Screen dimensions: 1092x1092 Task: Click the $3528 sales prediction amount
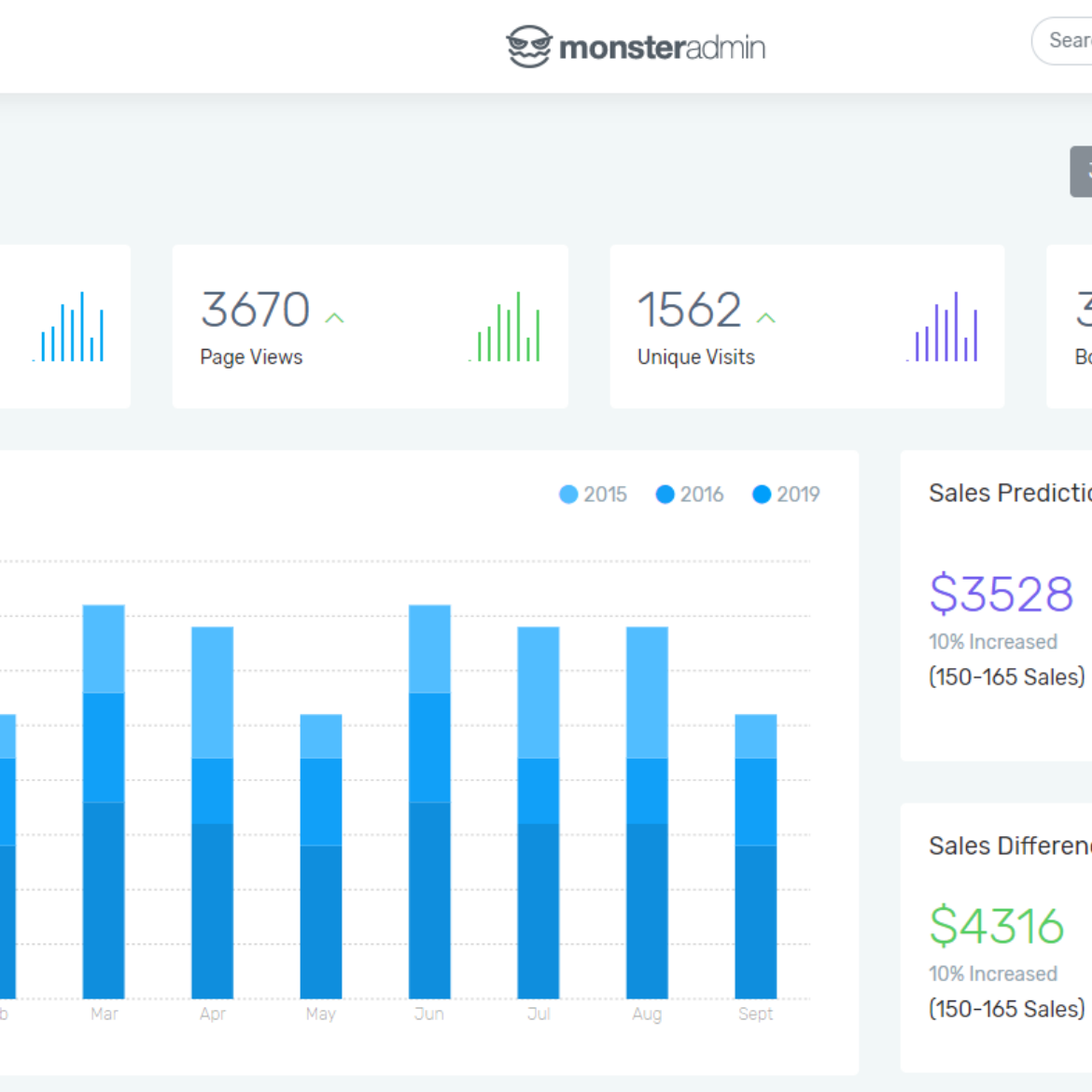pos(1001,594)
